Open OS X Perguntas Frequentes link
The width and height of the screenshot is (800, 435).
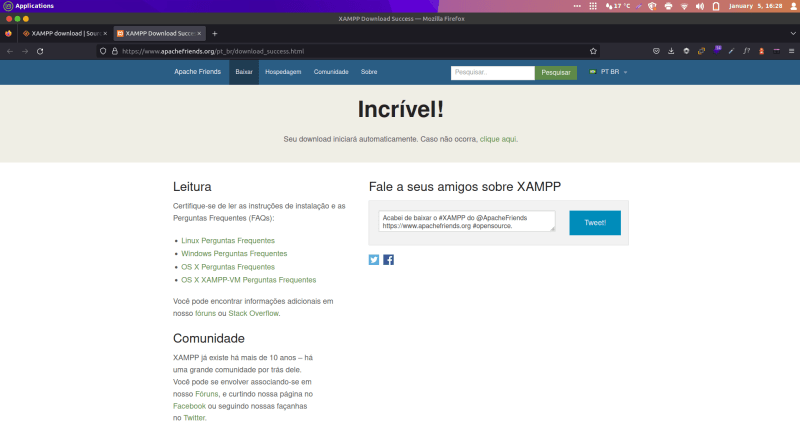pos(228,267)
